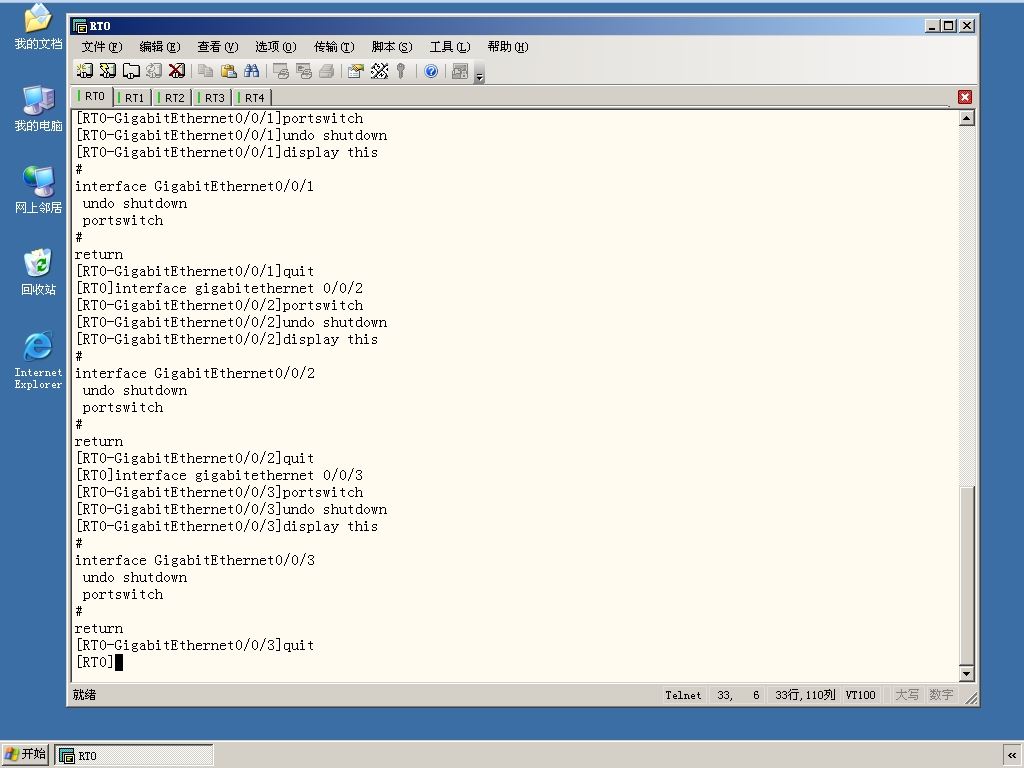
Task: Click the 回收站 recycle bin icon
Action: click(x=38, y=272)
